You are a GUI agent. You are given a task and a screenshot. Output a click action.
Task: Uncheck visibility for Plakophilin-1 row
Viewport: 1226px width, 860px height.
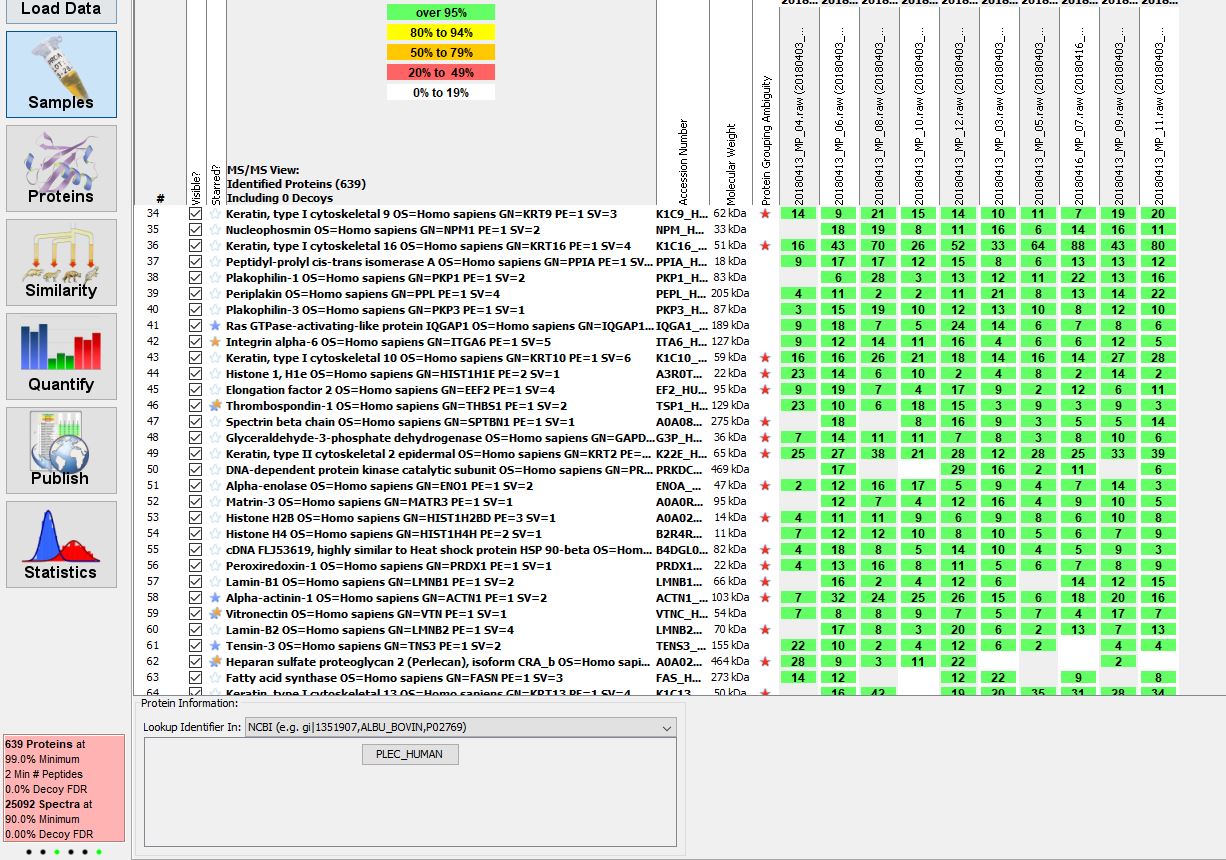[196, 278]
